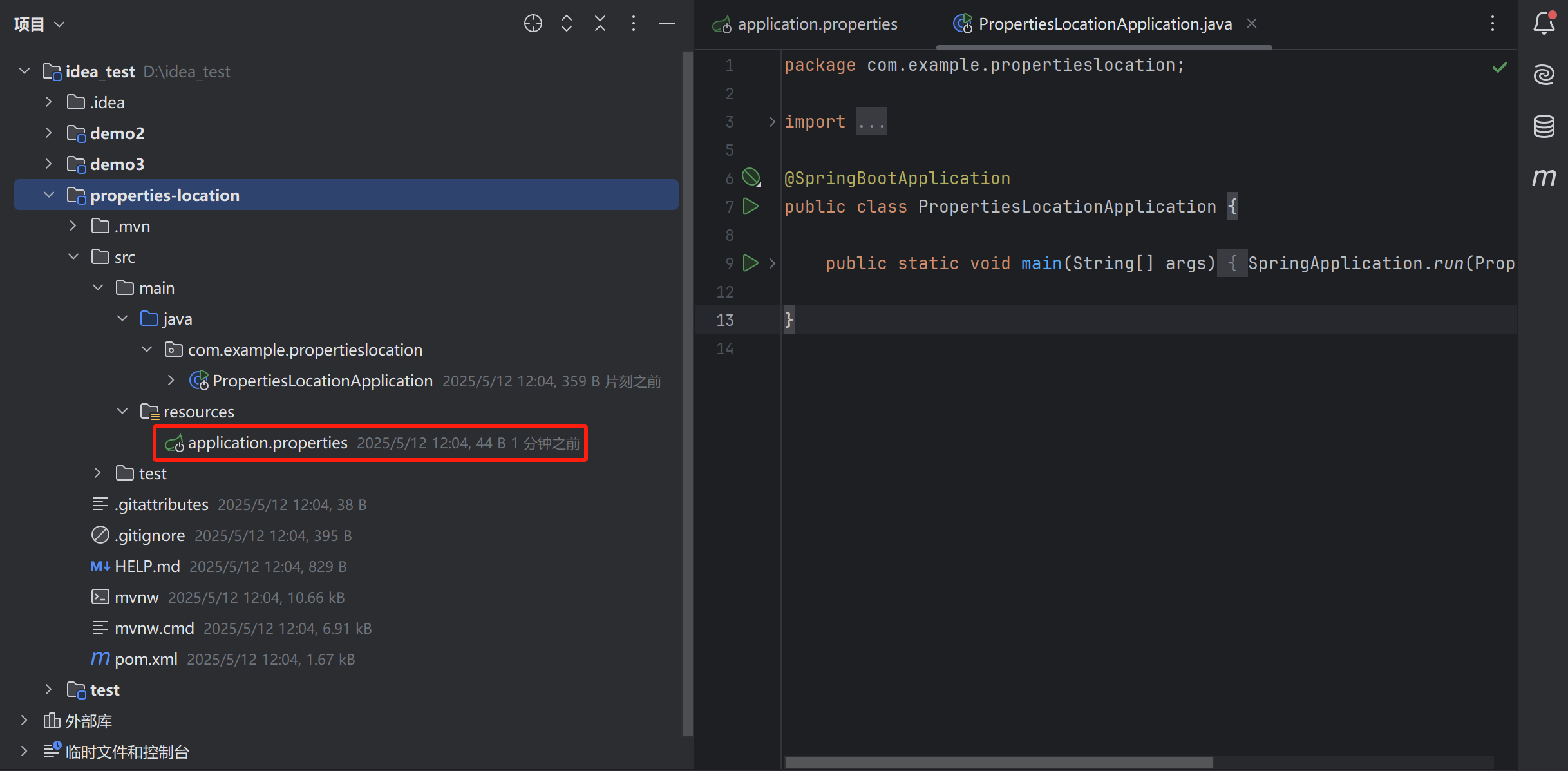Click the run gutter icon beside main method
The height and width of the screenshot is (771, 1568).
750,263
